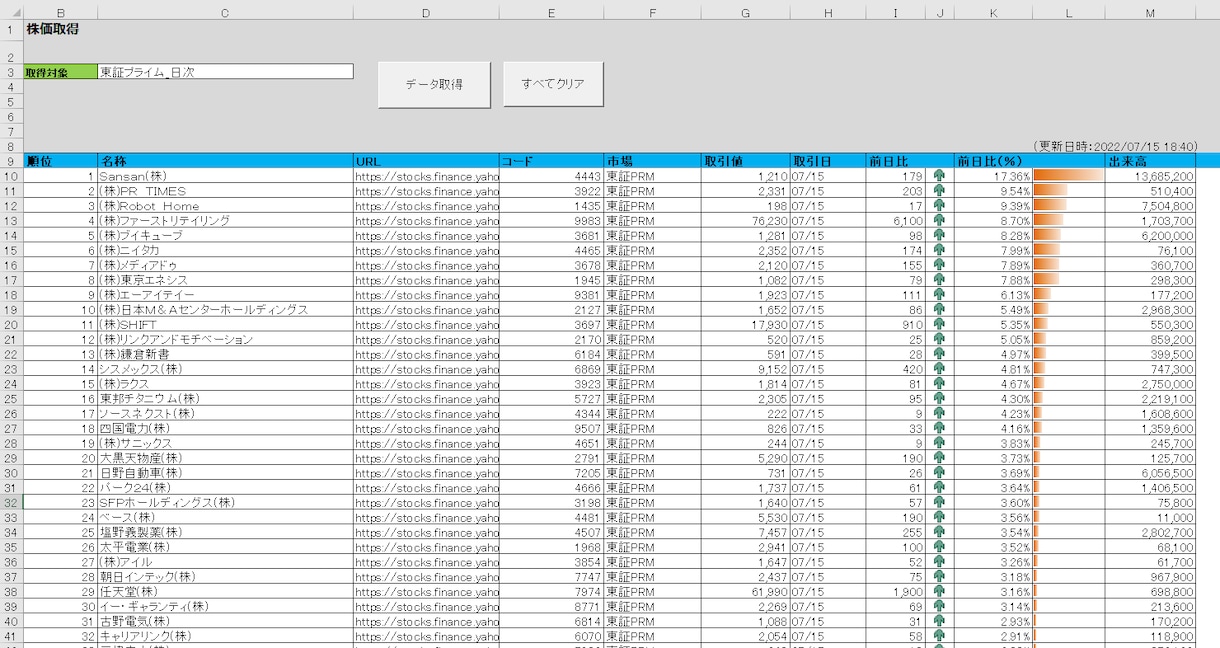Click the up-arrow icon in the (株)PR TIMES row
Screen dimensions: 1220x648
tap(939, 191)
